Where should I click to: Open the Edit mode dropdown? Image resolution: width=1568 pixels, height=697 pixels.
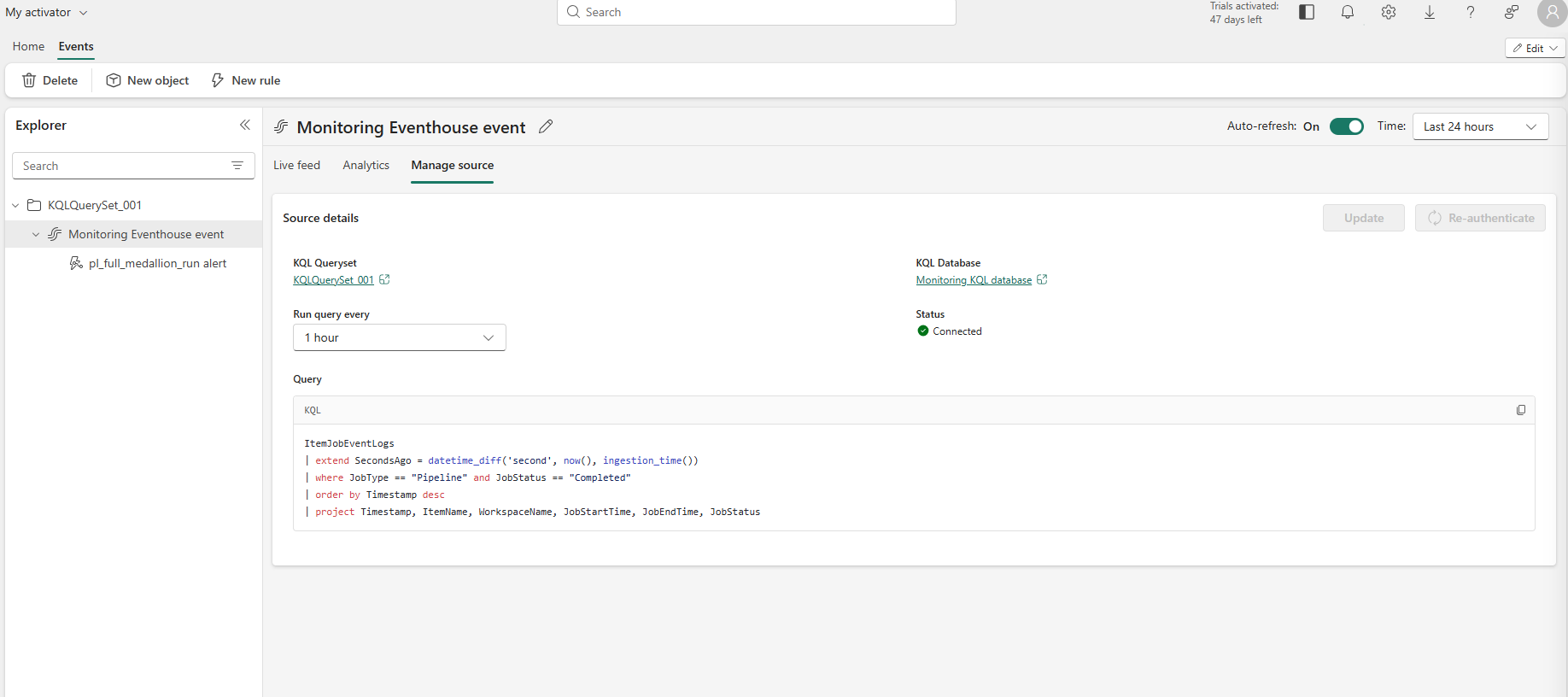[1536, 49]
